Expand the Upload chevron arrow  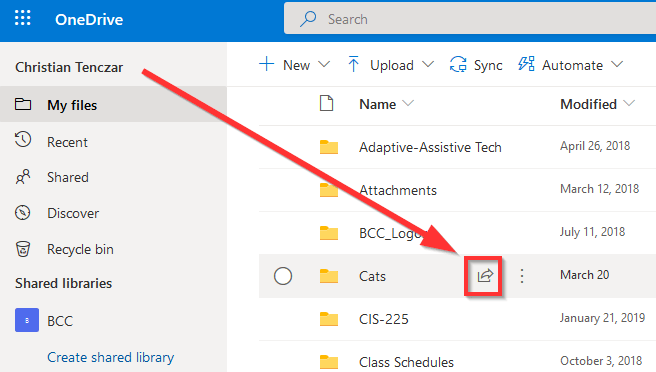[428, 64]
